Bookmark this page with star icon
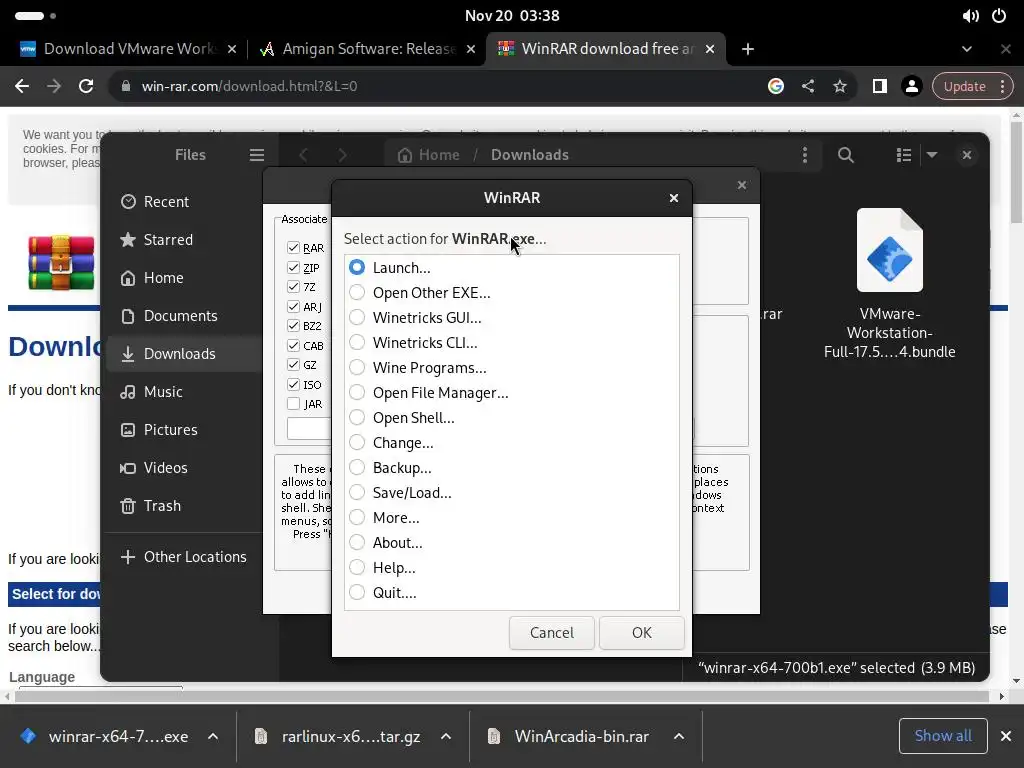The height and width of the screenshot is (768, 1024). pos(840,86)
